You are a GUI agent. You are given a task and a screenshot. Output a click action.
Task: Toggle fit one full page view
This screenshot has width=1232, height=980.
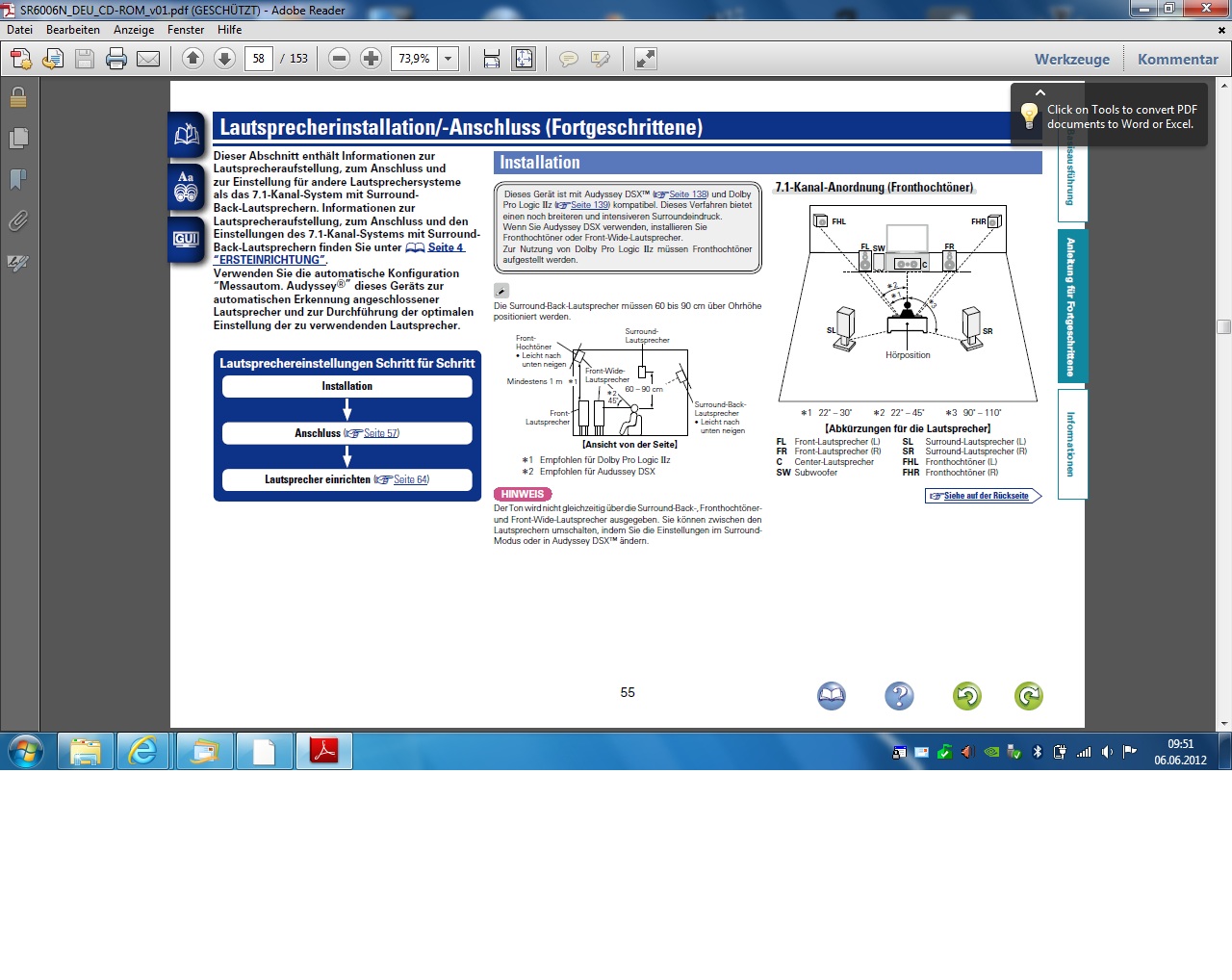524,59
